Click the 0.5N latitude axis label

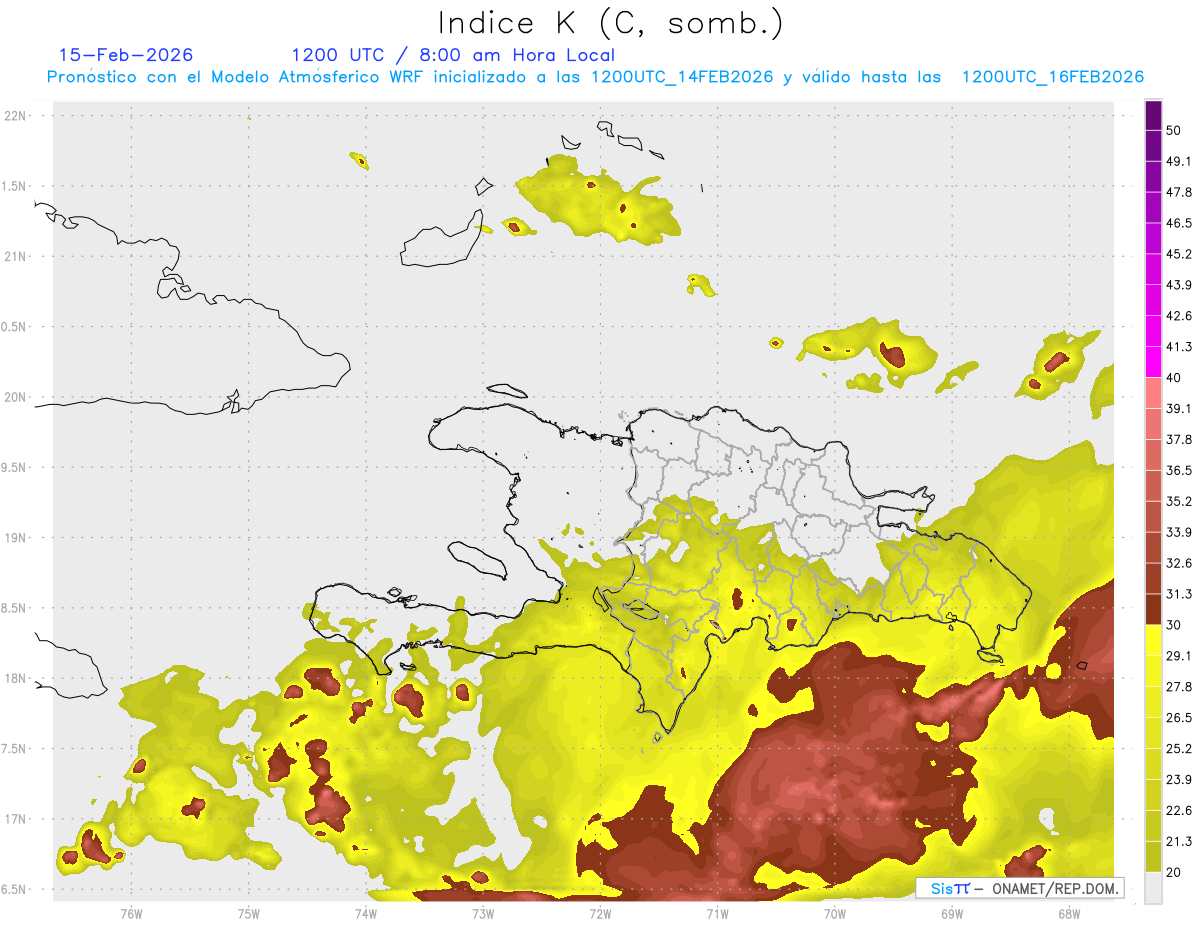pos(15,327)
